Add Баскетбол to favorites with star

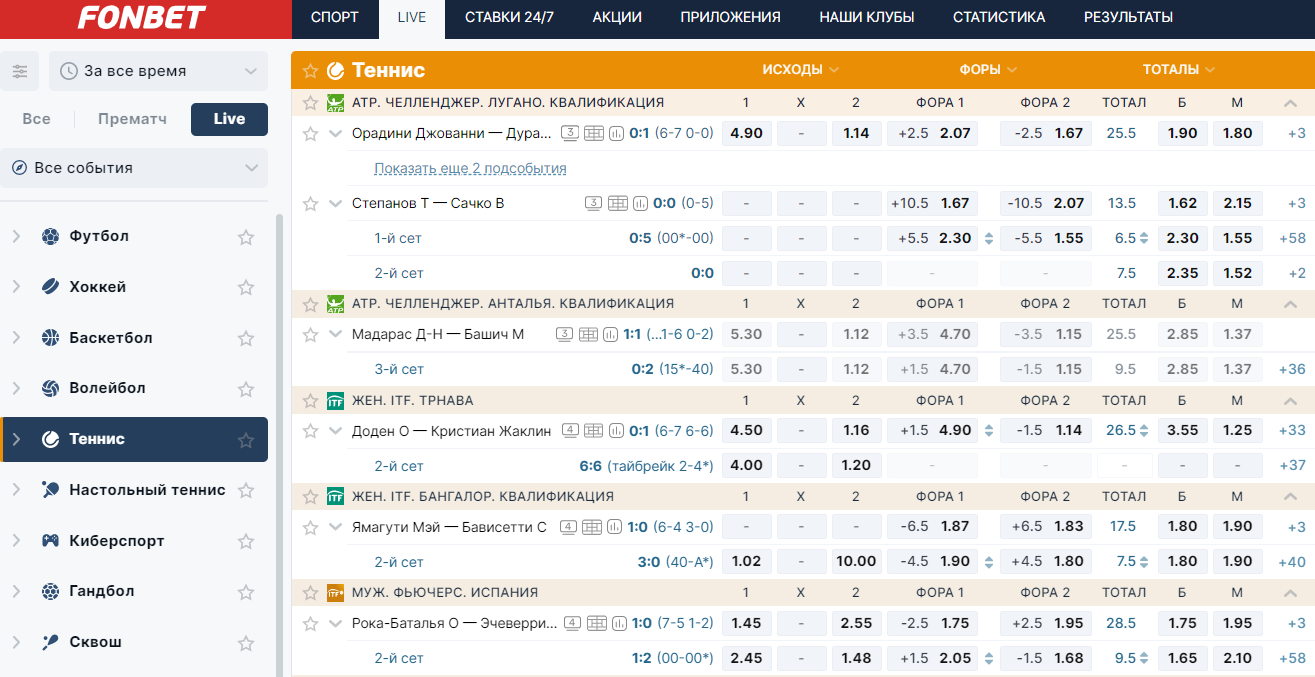coord(246,338)
